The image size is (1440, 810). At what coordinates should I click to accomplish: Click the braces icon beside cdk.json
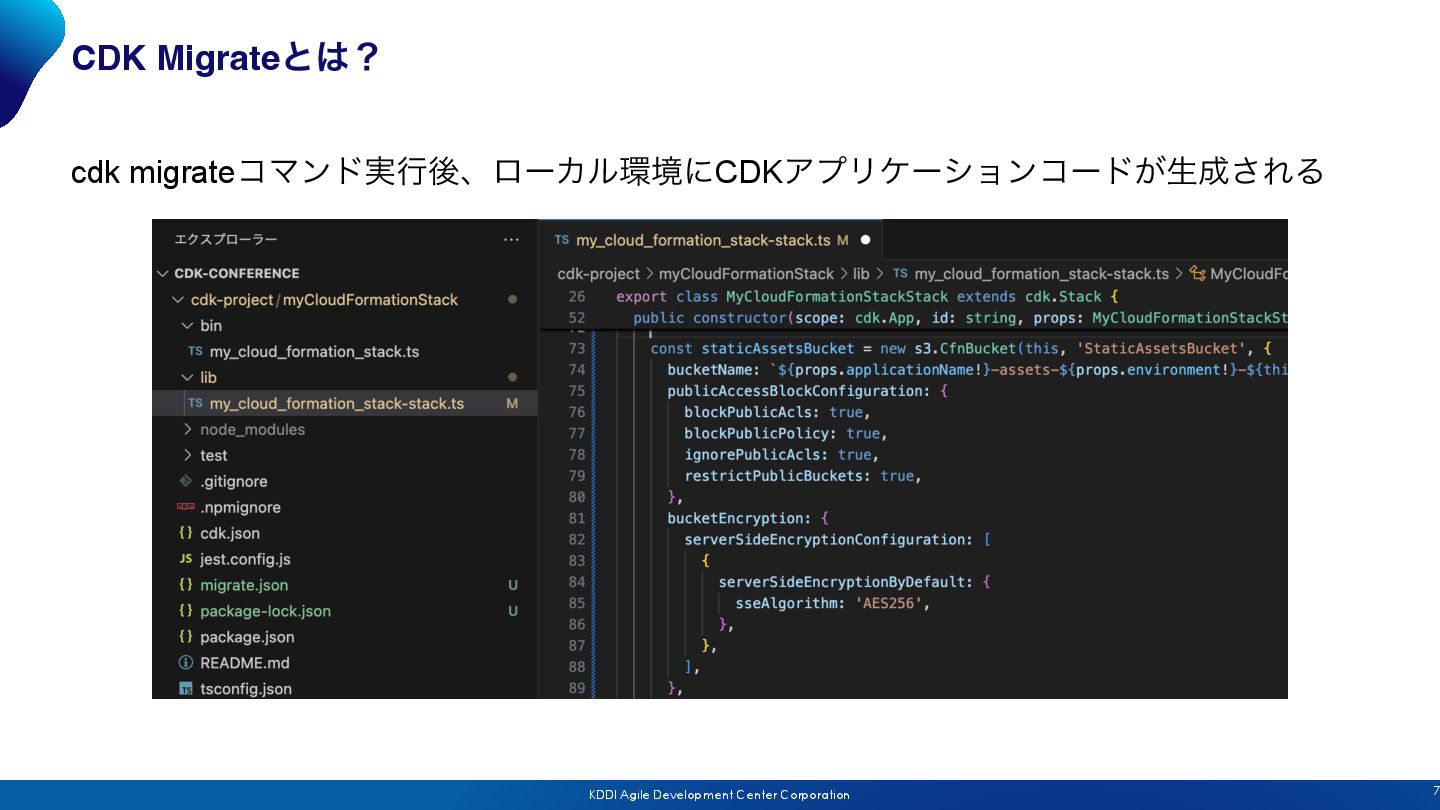(x=185, y=533)
